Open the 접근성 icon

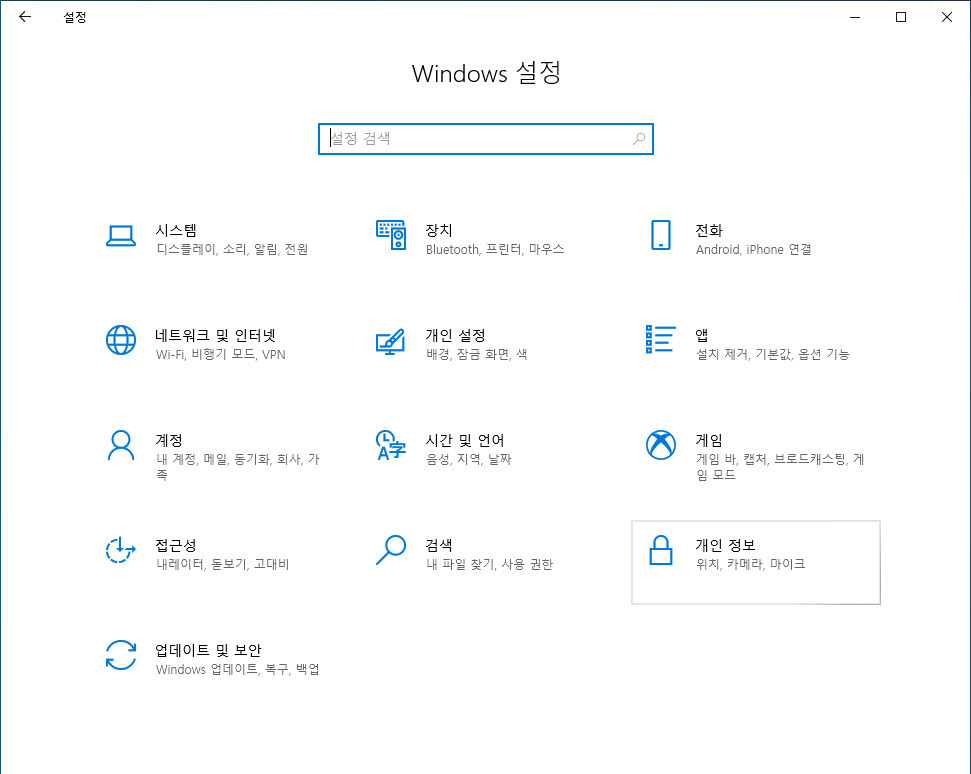pos(121,550)
